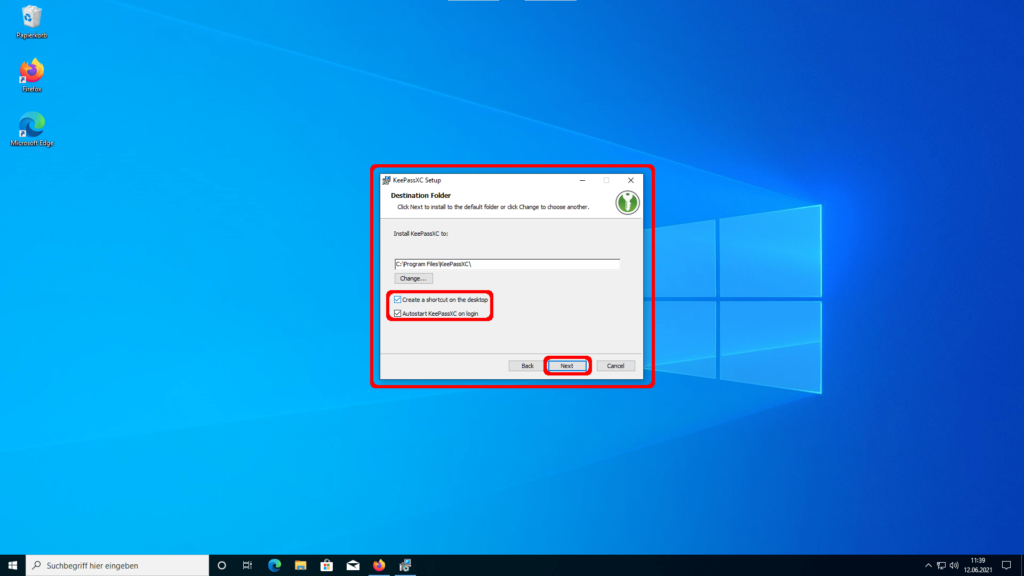Toggle 'Create a shortcut on the desktop' checkbox
Image resolution: width=1024 pixels, height=576 pixels.
tap(397, 300)
